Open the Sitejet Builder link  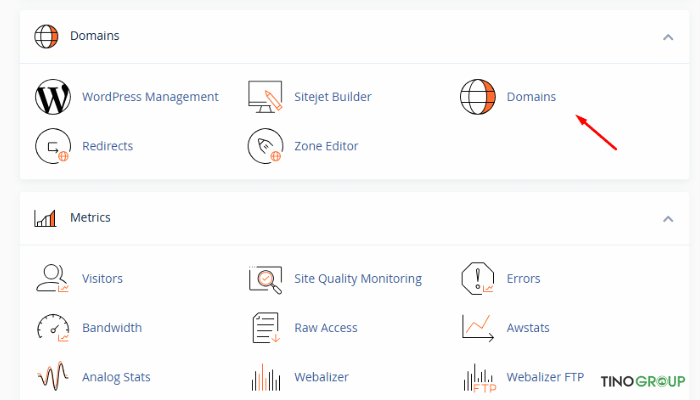point(333,97)
